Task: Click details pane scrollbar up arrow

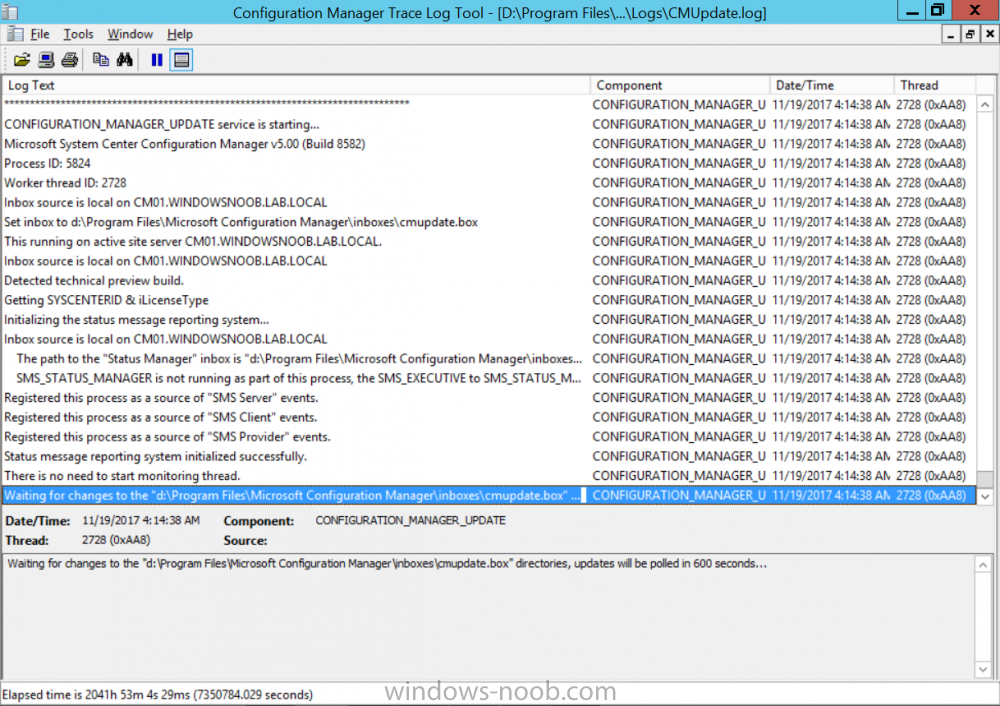Action: pos(983,564)
